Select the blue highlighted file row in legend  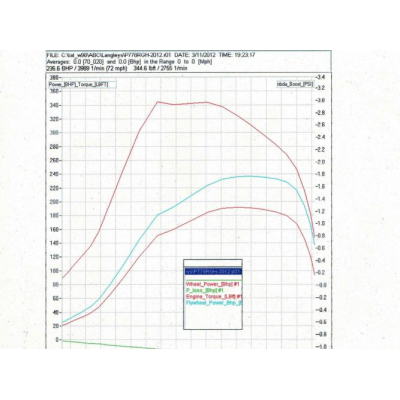pyautogui.click(x=213, y=271)
